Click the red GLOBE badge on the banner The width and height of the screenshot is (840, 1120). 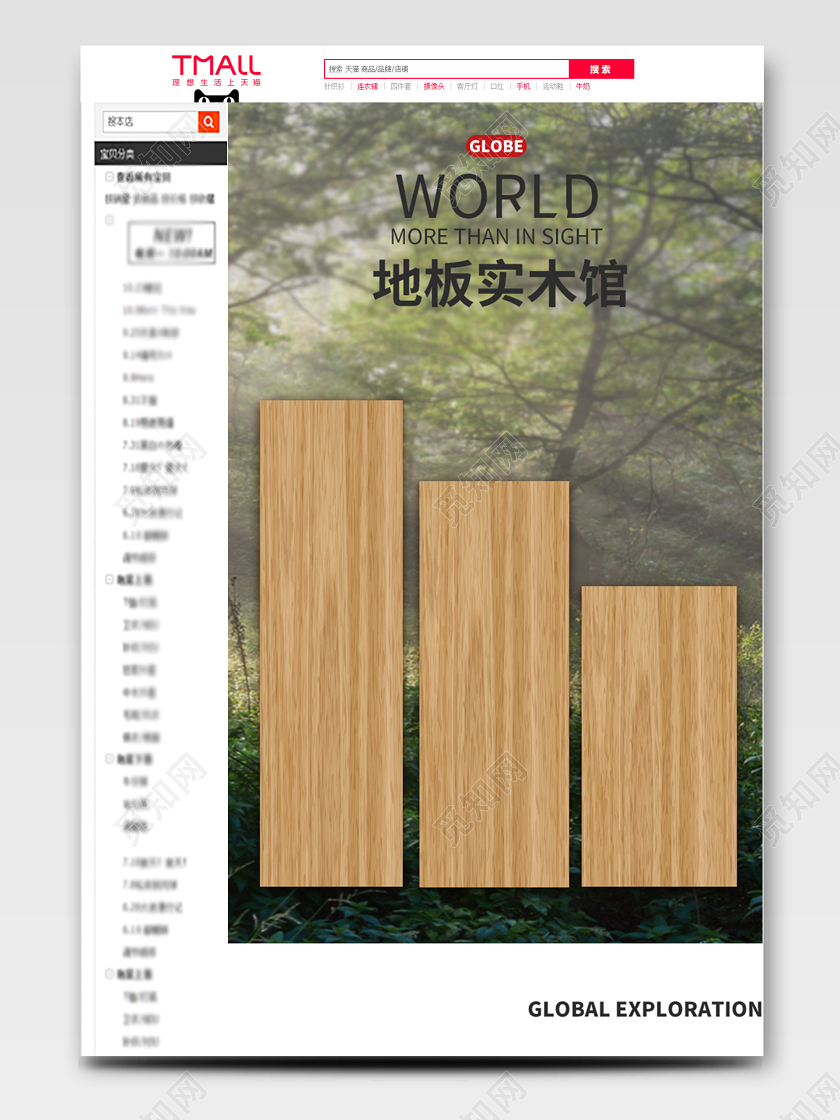pos(496,145)
